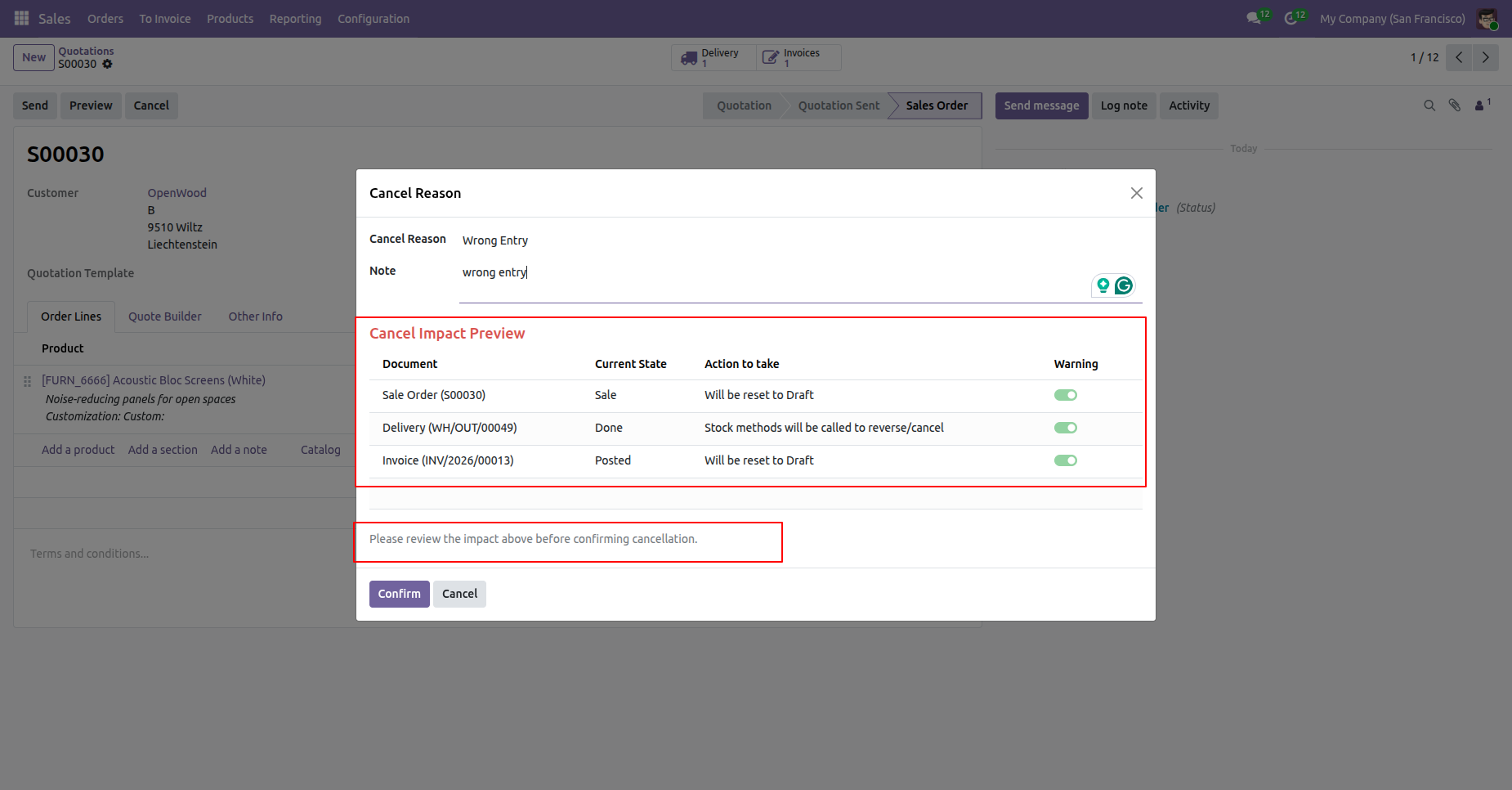Click the green Grammarly icon

point(1124,285)
